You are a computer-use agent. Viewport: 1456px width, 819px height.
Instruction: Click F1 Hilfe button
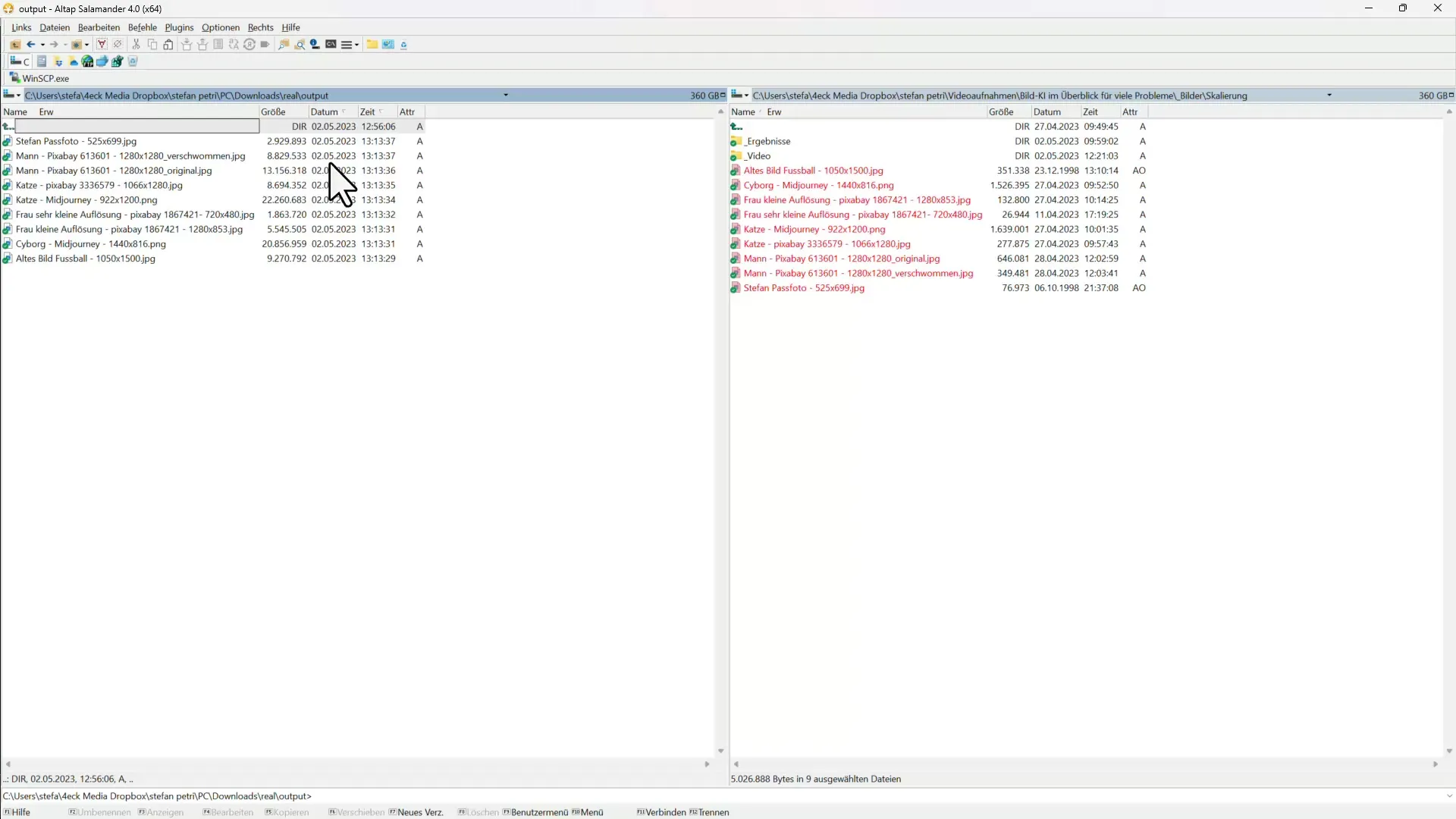(18, 812)
